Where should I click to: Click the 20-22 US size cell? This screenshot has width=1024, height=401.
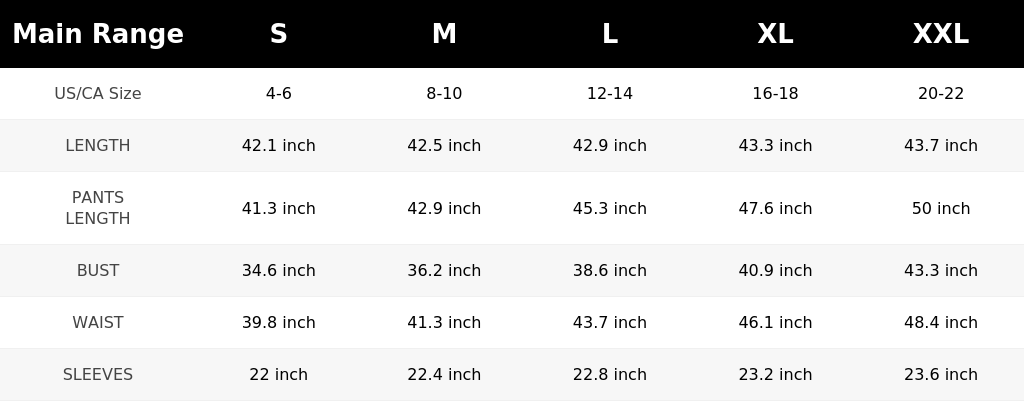pos(941,93)
